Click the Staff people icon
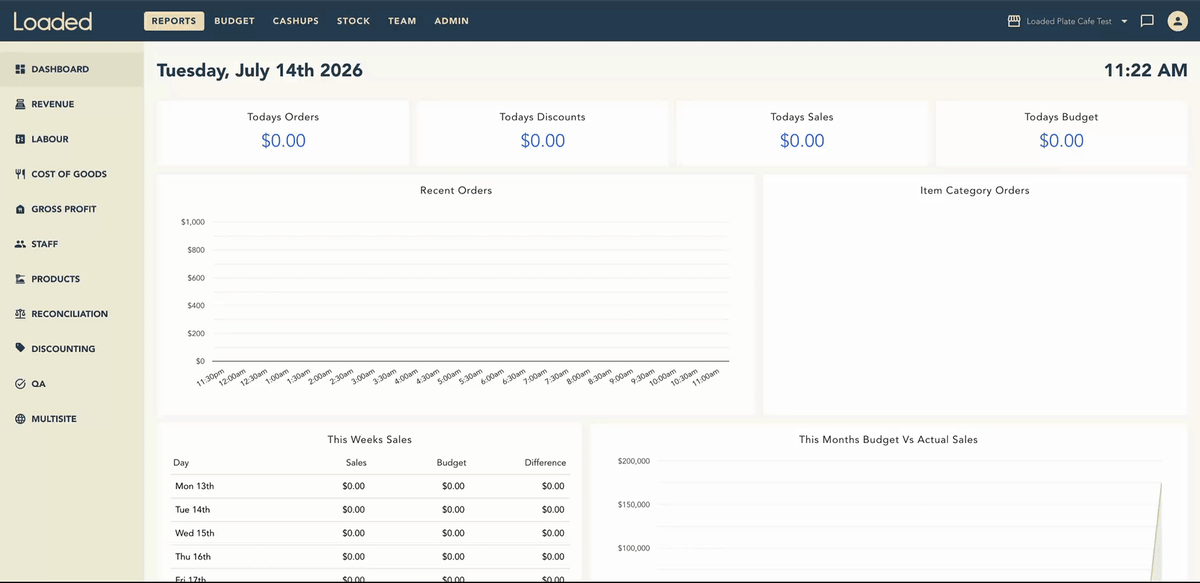This screenshot has width=1200, height=583. [x=20, y=244]
